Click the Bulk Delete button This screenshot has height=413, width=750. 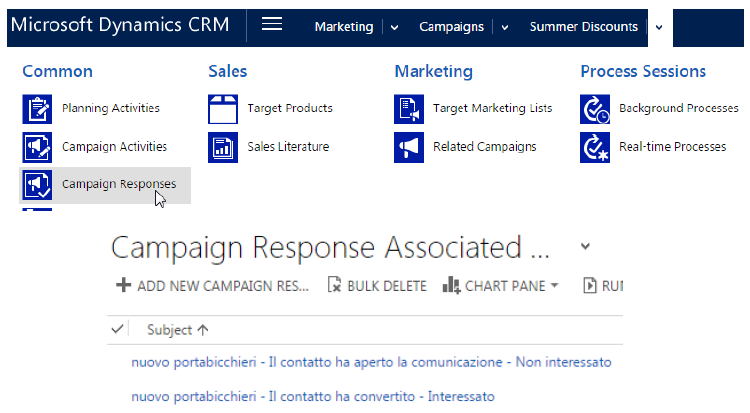pos(377,286)
